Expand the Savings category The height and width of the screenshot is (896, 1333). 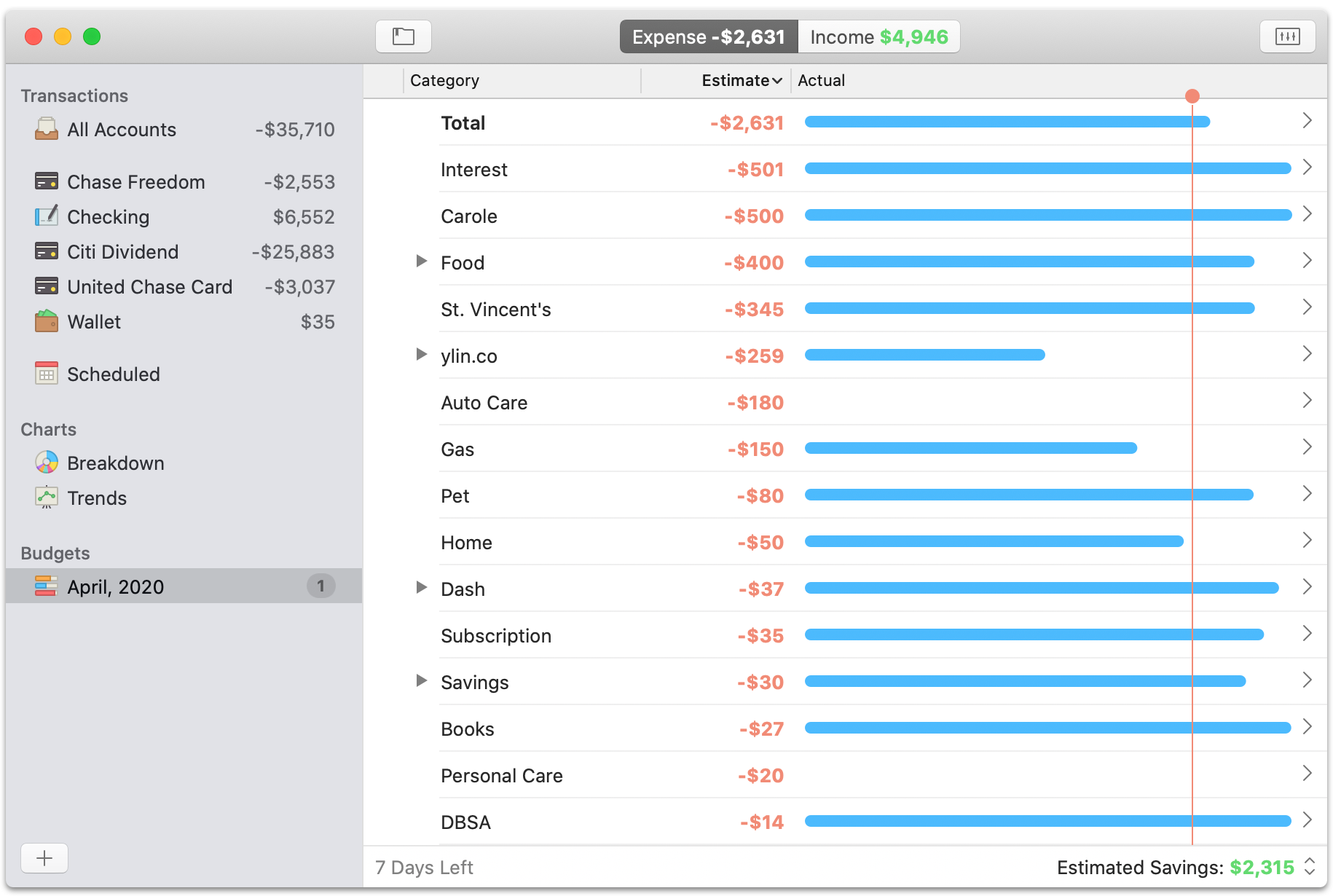pyautogui.click(x=421, y=680)
